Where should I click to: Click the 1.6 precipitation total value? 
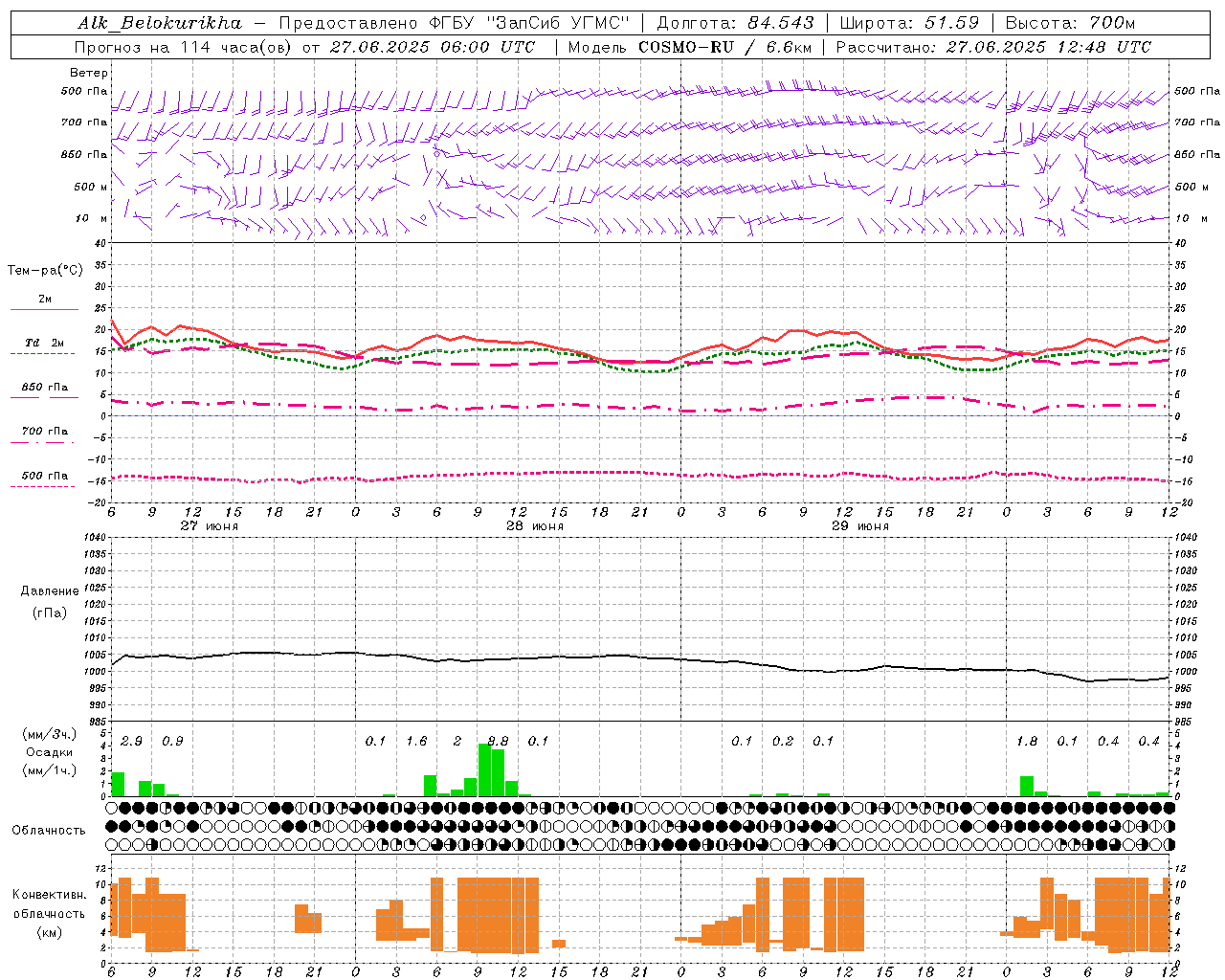(x=416, y=741)
